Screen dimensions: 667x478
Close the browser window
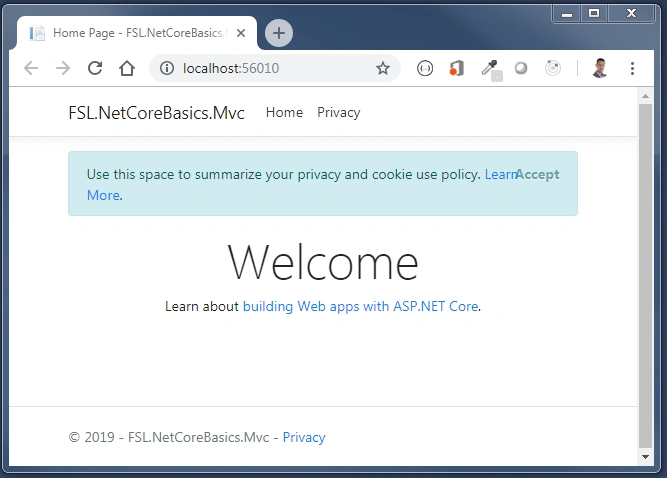631,14
